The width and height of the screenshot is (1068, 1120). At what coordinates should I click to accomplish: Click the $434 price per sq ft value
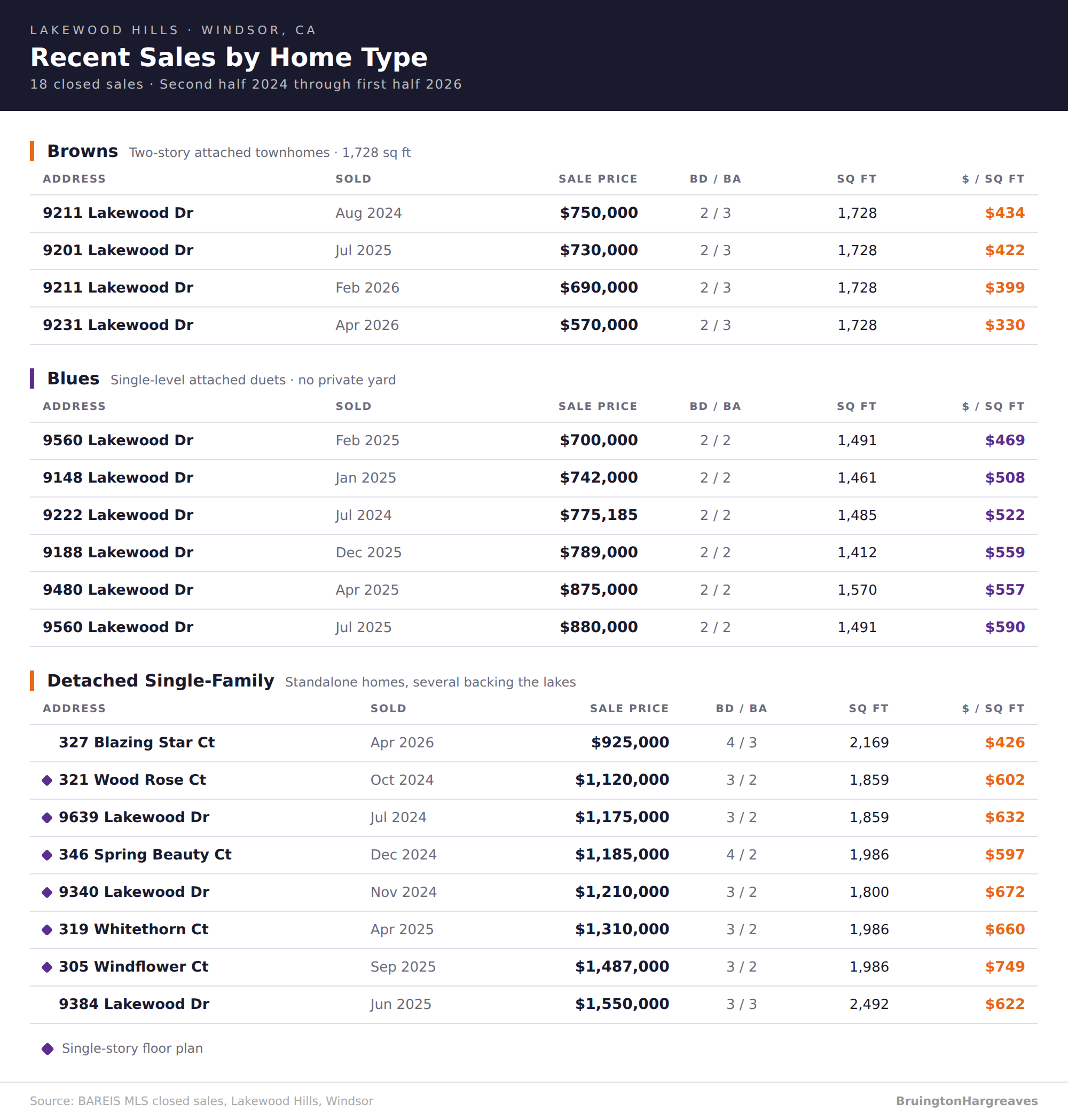(x=1005, y=213)
